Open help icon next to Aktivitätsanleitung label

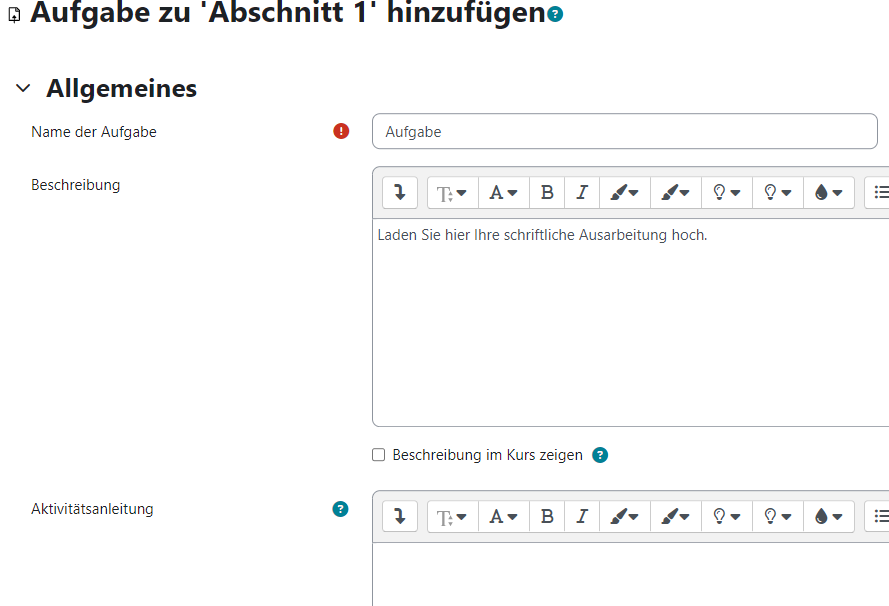[341, 509]
